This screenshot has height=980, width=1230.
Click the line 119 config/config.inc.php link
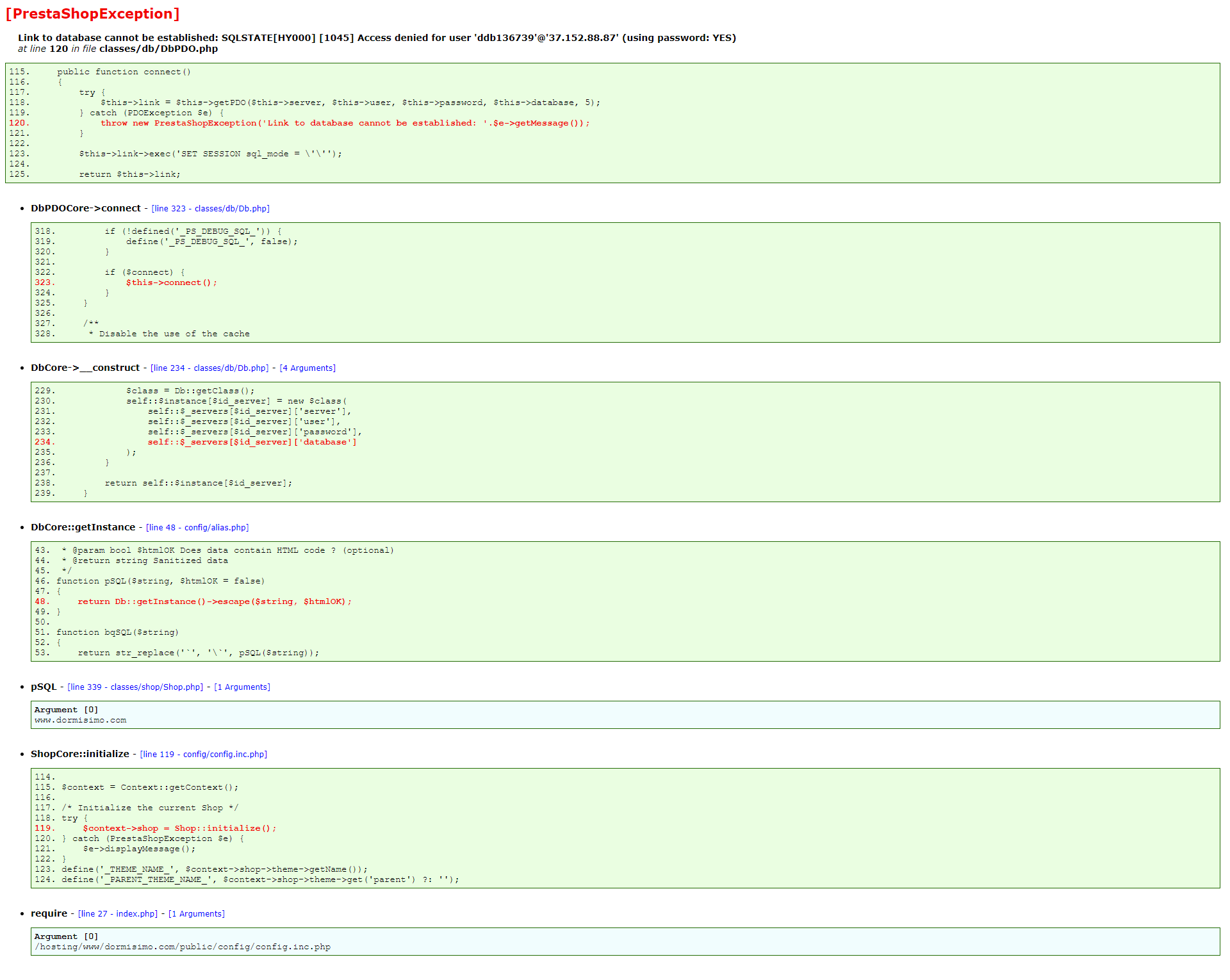pyautogui.click(x=204, y=755)
